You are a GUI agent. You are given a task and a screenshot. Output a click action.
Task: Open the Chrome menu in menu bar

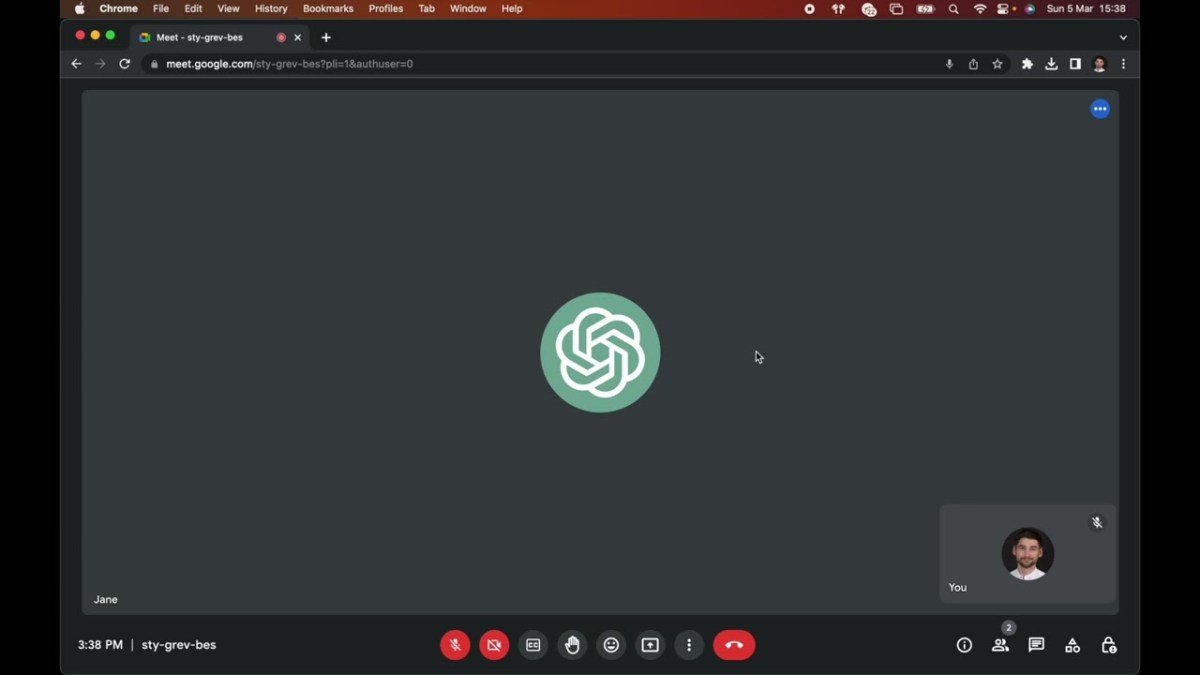118,8
